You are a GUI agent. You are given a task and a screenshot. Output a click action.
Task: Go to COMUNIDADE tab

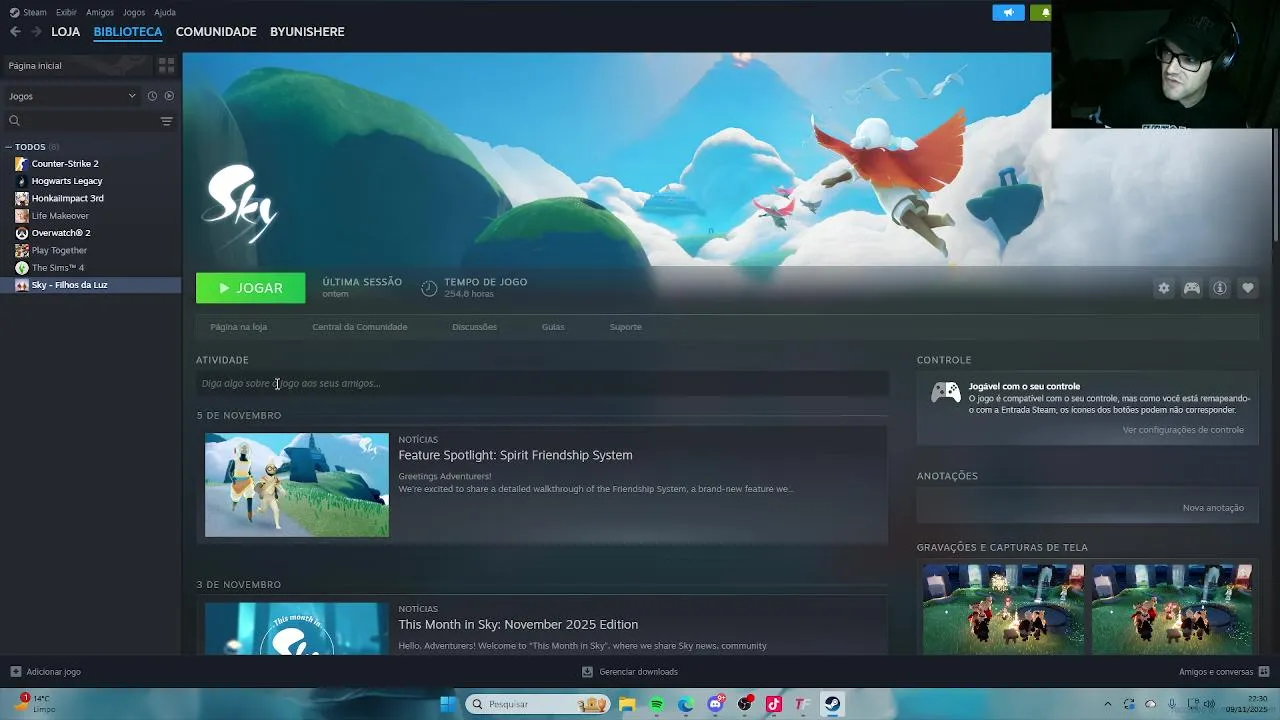coord(216,32)
